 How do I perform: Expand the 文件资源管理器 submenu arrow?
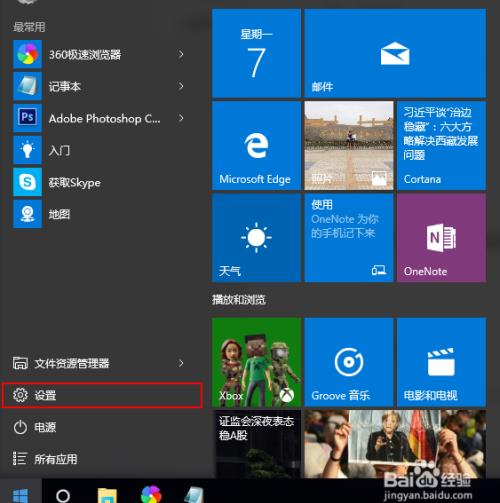click(181, 363)
